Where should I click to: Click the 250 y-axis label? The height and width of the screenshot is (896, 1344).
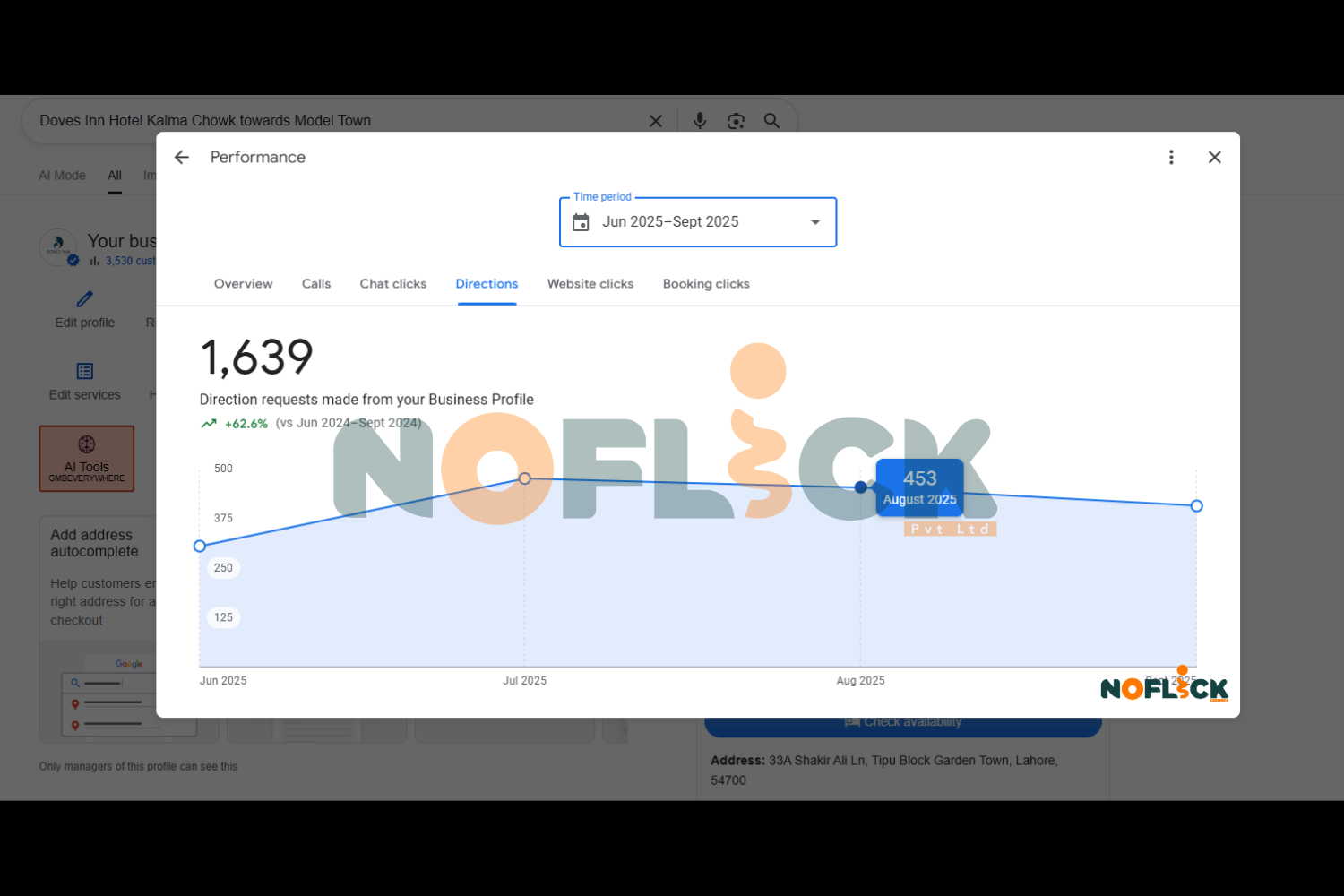pyautogui.click(x=223, y=568)
